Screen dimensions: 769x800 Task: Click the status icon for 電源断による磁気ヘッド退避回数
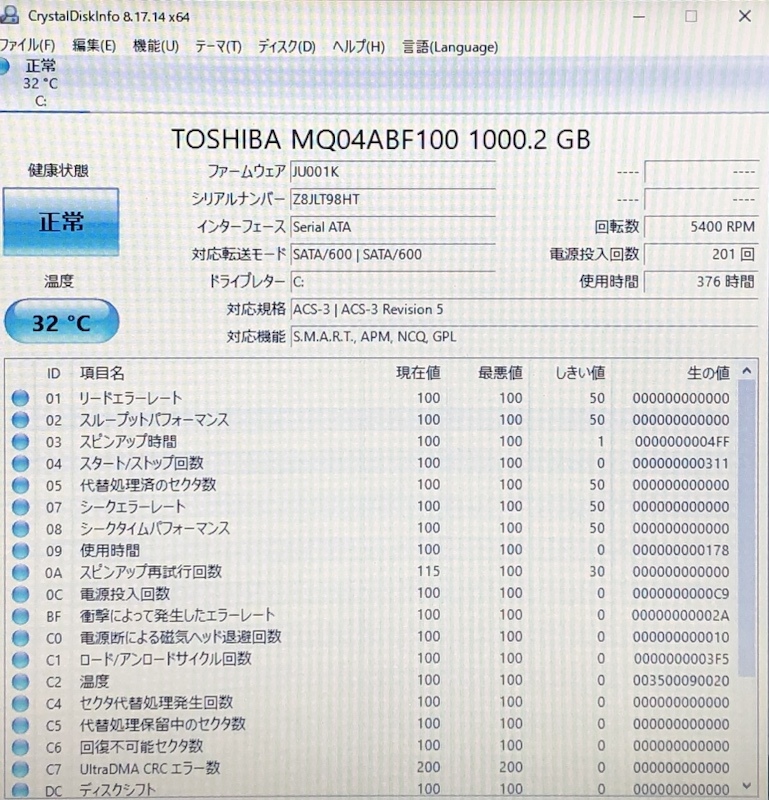tap(20, 638)
